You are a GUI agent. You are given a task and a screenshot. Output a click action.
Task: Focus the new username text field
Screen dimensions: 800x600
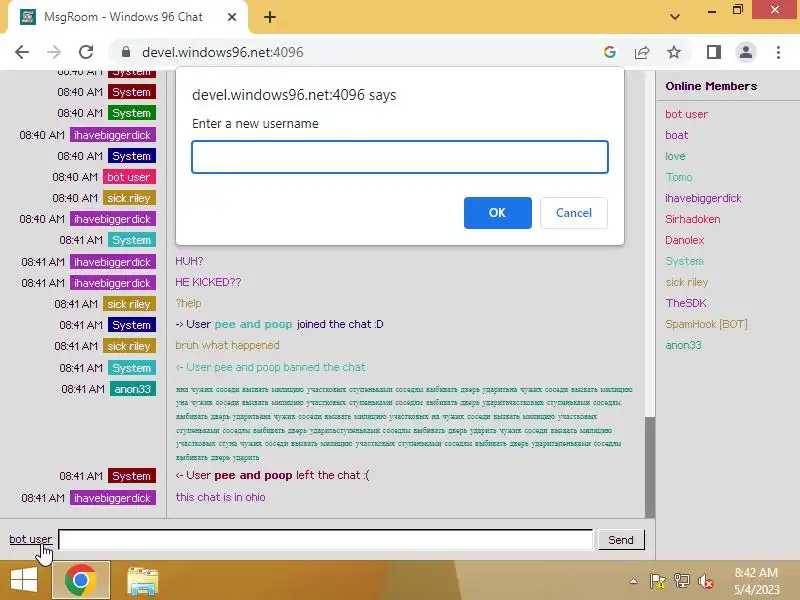pos(400,157)
